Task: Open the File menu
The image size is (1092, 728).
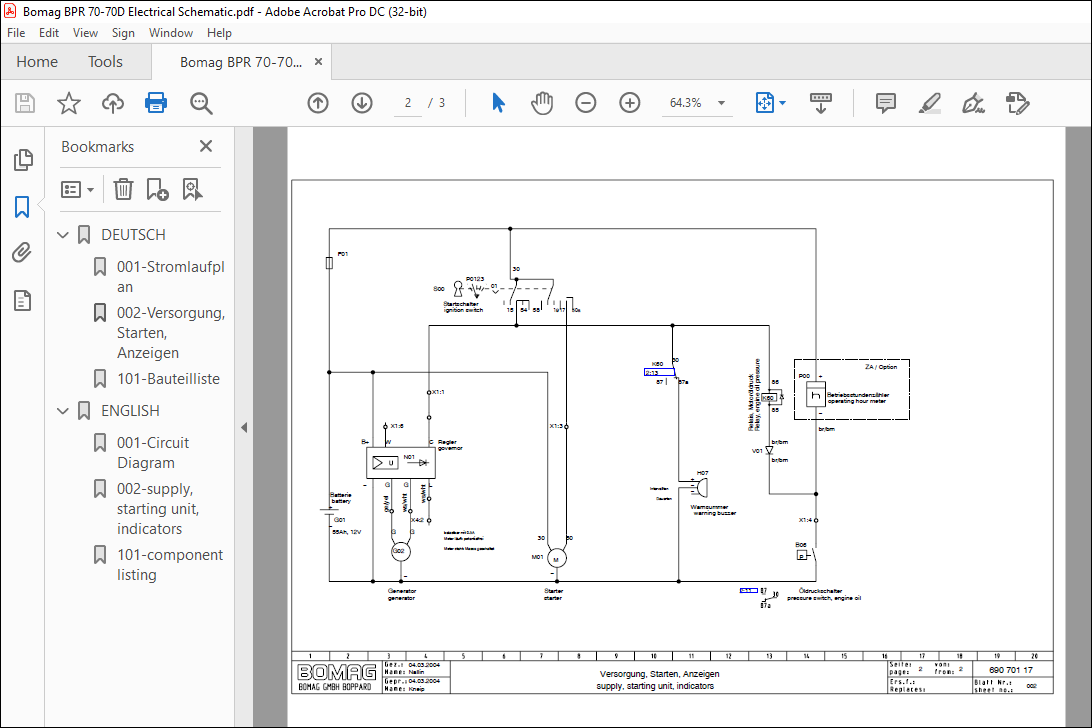Action: tap(15, 33)
